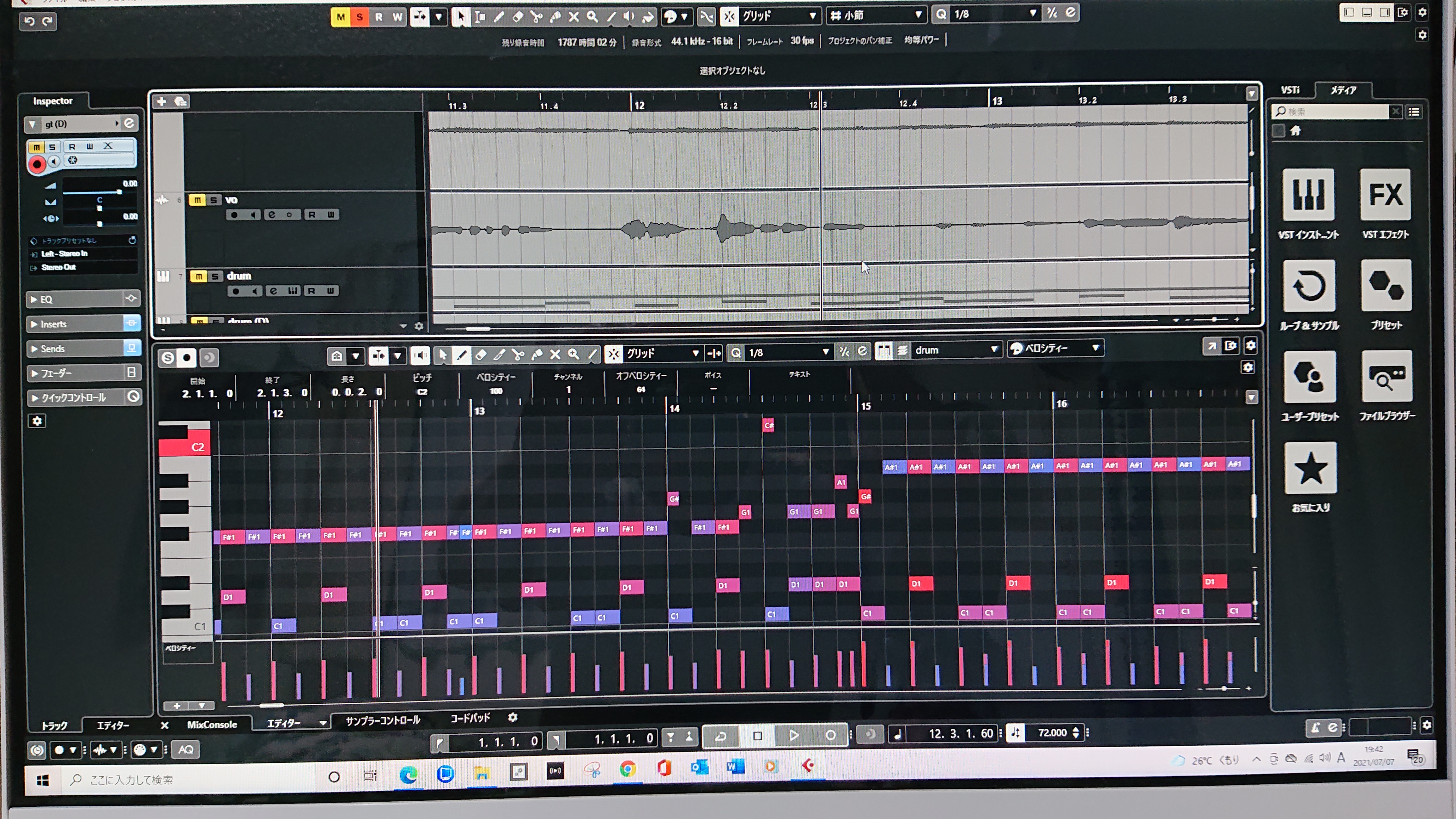Viewport: 1456px width, 819px height.
Task: Click the tempo value 72.000 field
Action: click(1053, 732)
